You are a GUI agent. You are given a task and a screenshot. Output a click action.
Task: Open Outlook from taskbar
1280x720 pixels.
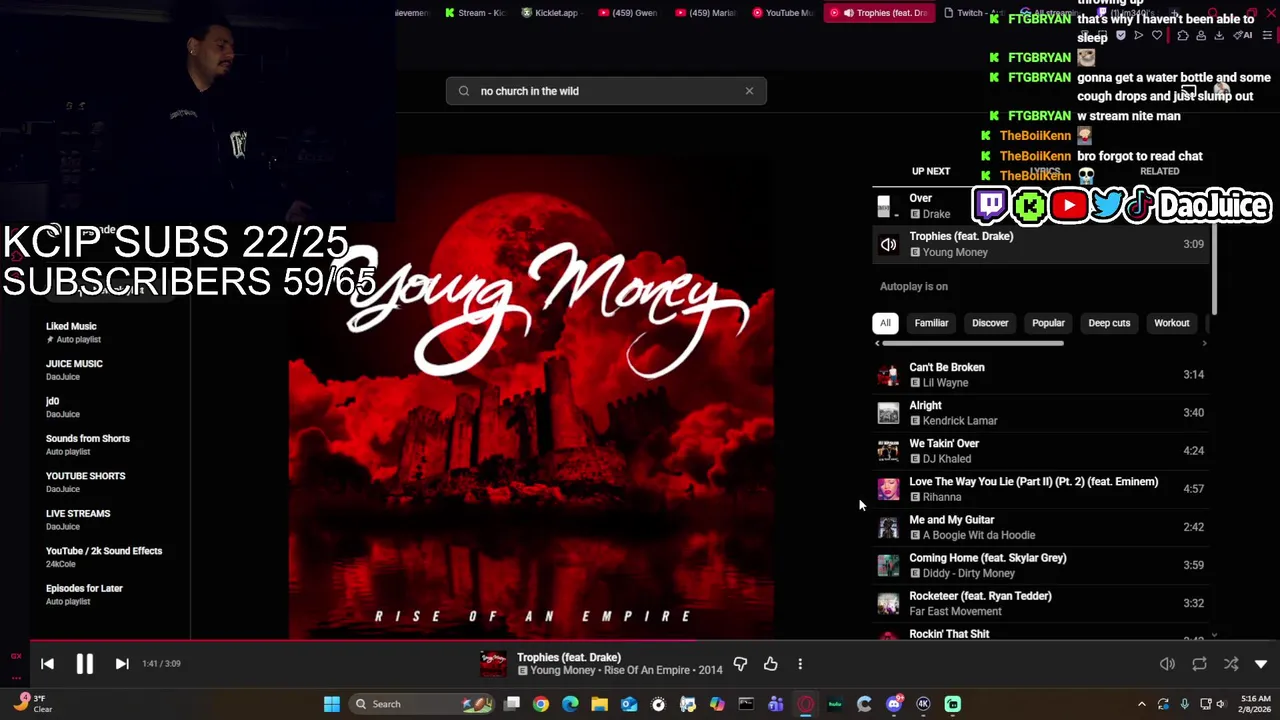click(x=629, y=704)
